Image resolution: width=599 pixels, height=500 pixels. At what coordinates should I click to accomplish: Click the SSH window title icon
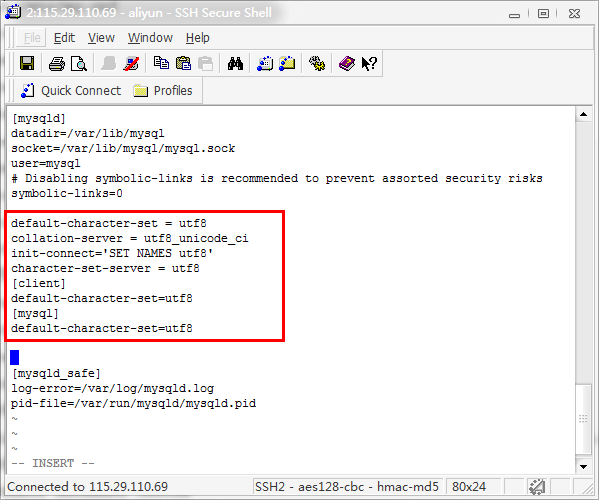point(13,12)
